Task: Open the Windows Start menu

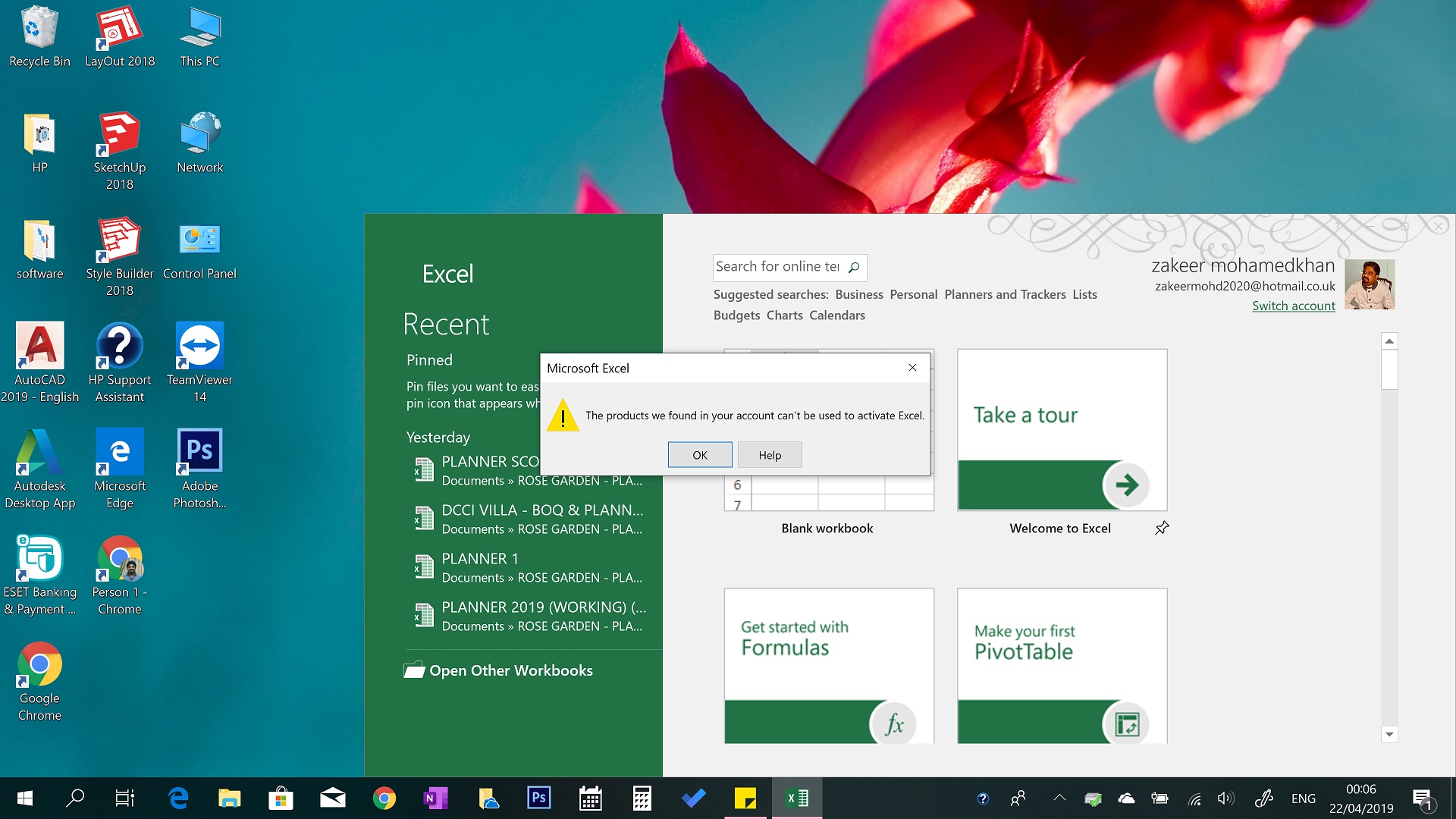Action: [24, 798]
